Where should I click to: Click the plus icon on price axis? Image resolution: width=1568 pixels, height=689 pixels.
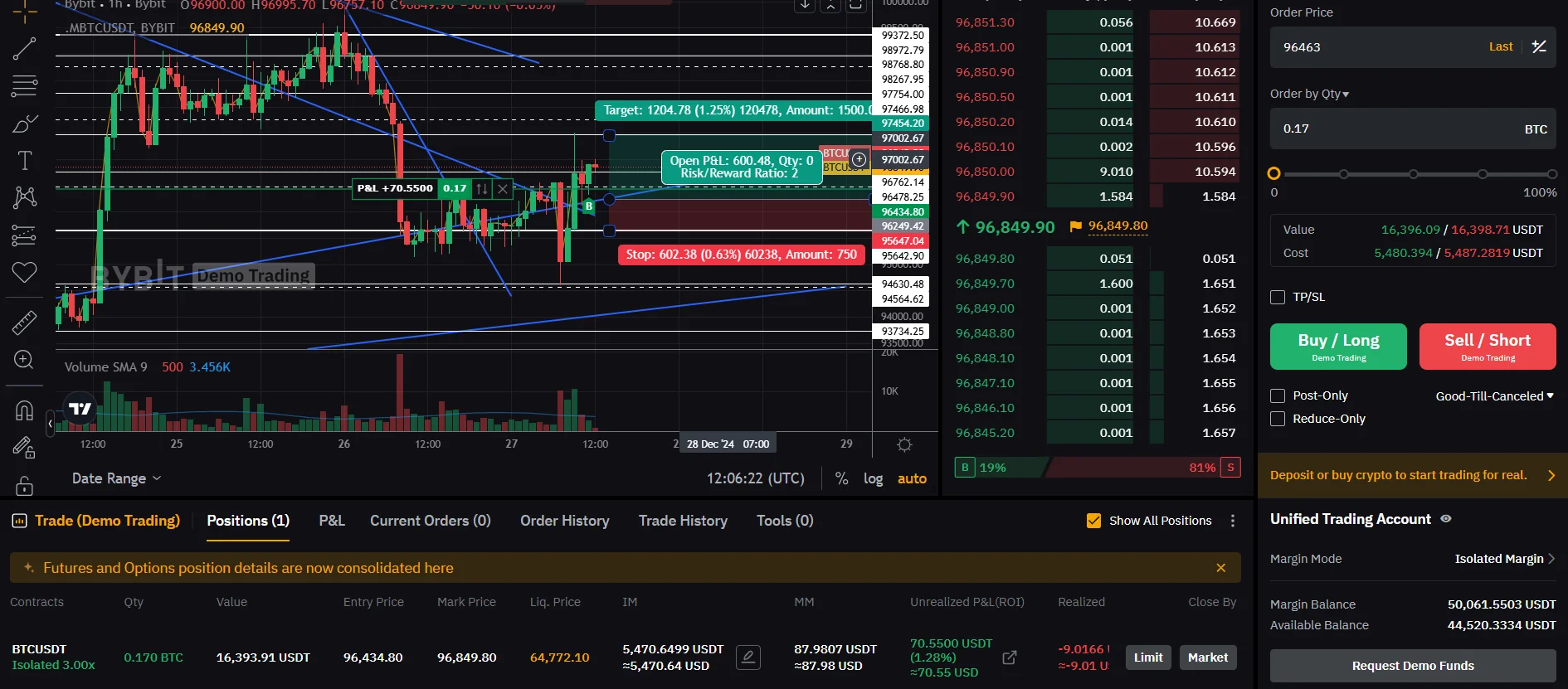pyautogui.click(x=859, y=159)
